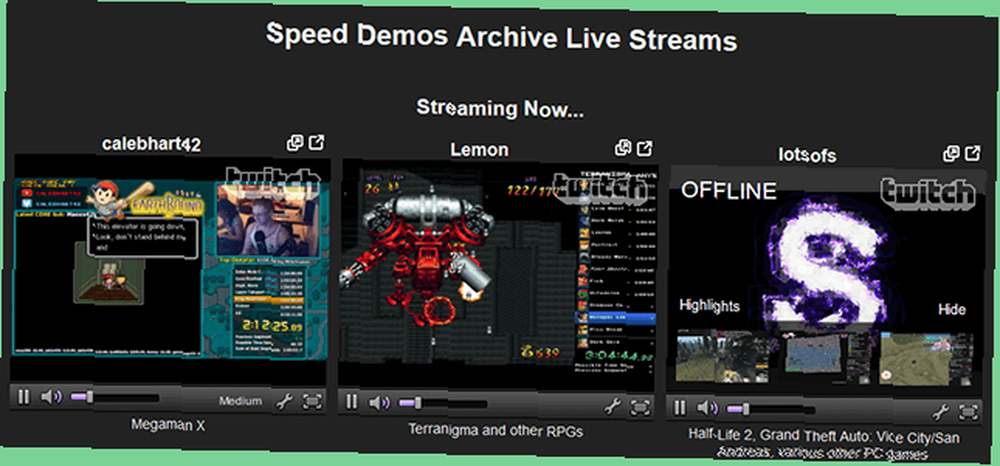The width and height of the screenshot is (1000, 466).
Task: Click the Highlights label in lotsofs player
Action: coord(709,305)
